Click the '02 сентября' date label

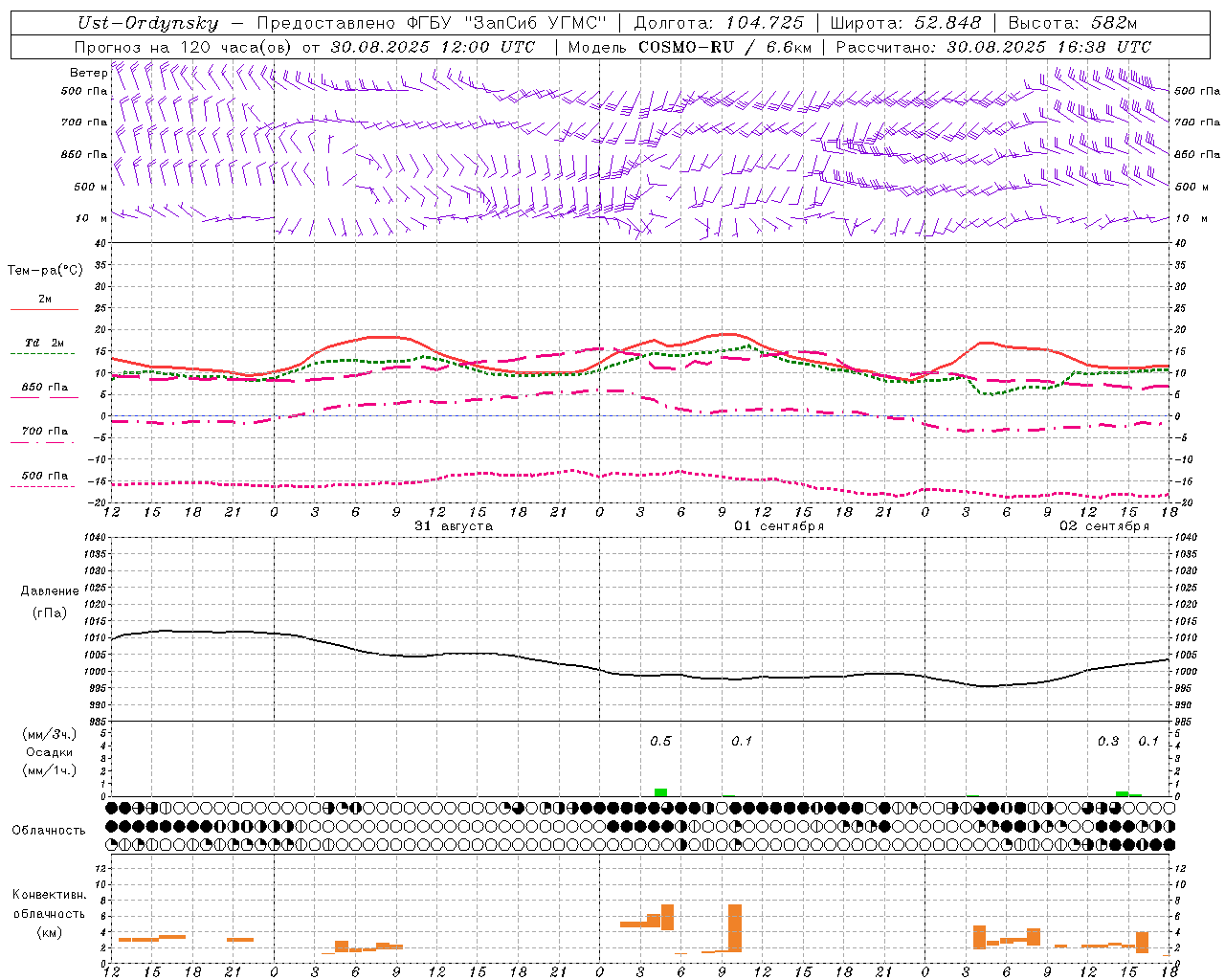(x=1104, y=526)
